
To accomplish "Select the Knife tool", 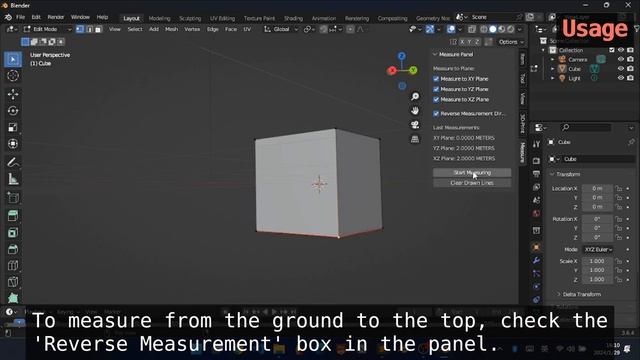I will (x=13, y=282).
